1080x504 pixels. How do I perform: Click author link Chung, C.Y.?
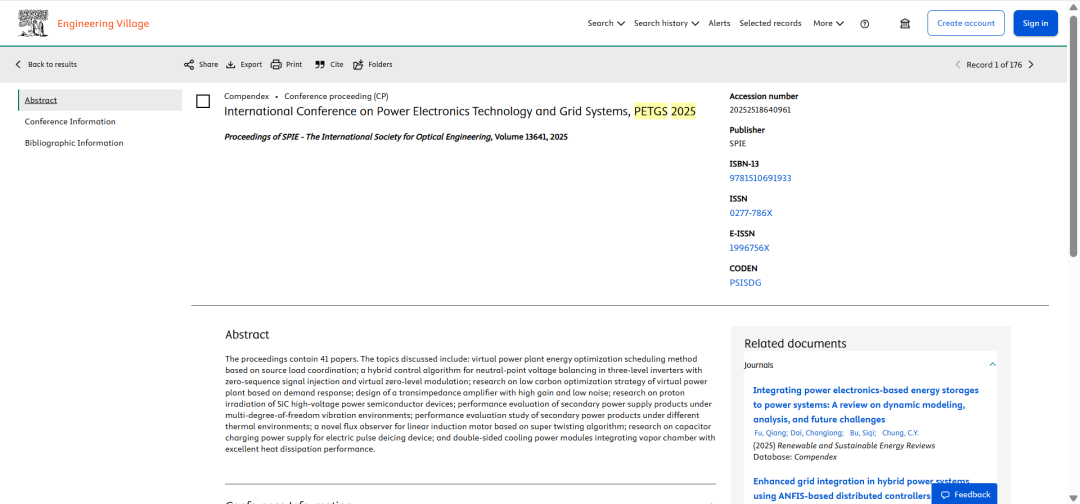click(x=900, y=433)
